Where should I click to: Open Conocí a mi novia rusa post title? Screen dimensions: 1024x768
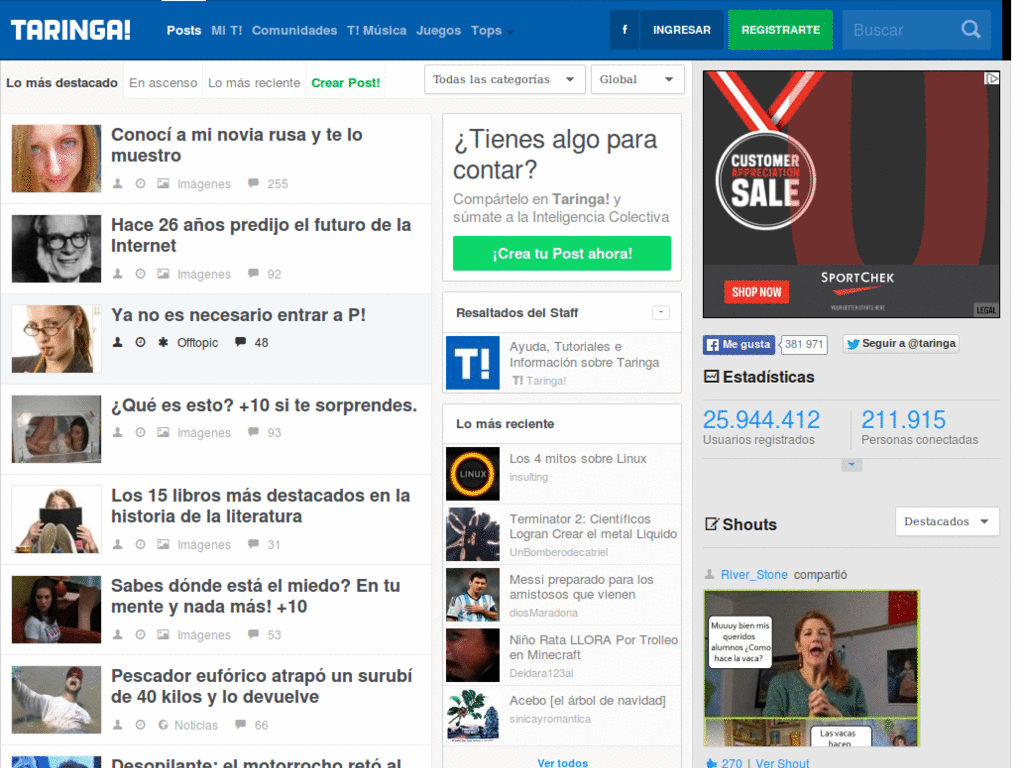(x=236, y=145)
